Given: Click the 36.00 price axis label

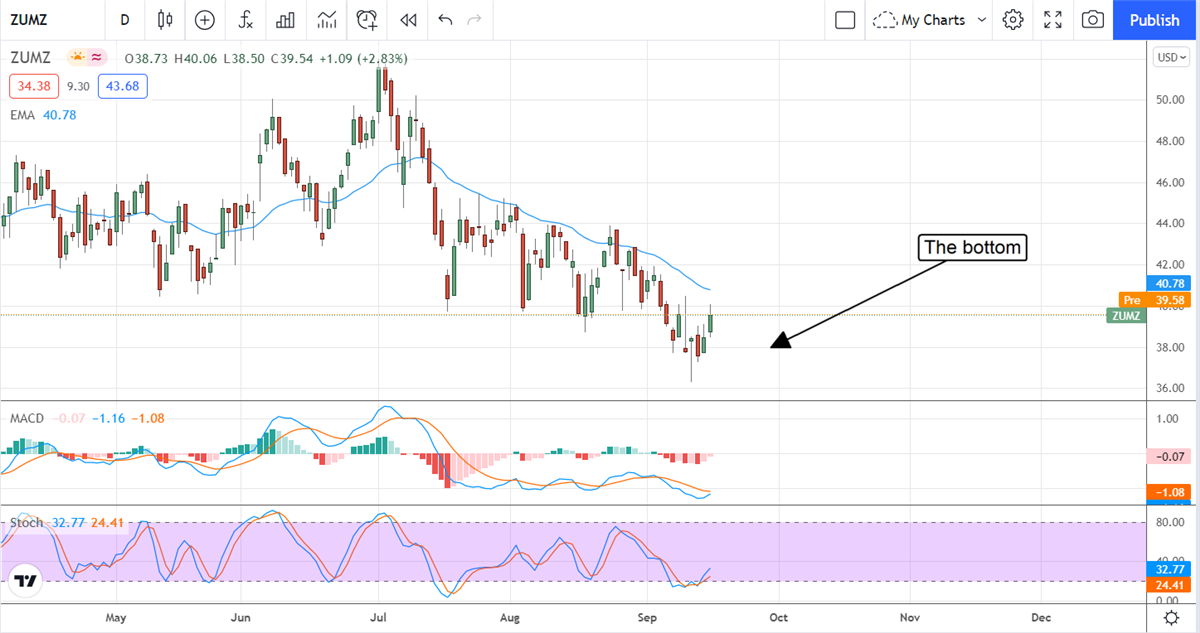Looking at the screenshot, I should point(1171,388).
